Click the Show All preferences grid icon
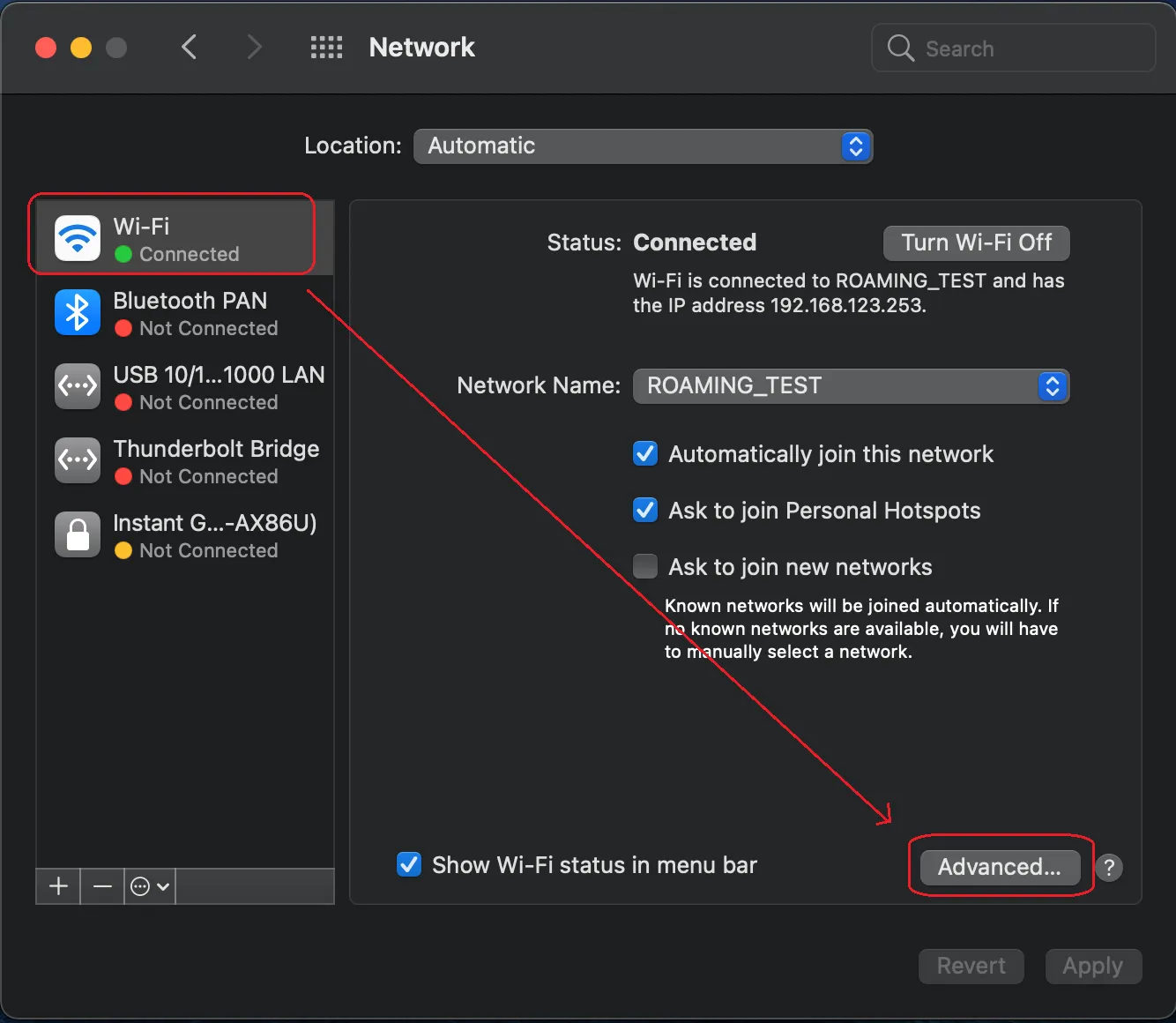This screenshot has width=1176, height=1023. tap(326, 48)
